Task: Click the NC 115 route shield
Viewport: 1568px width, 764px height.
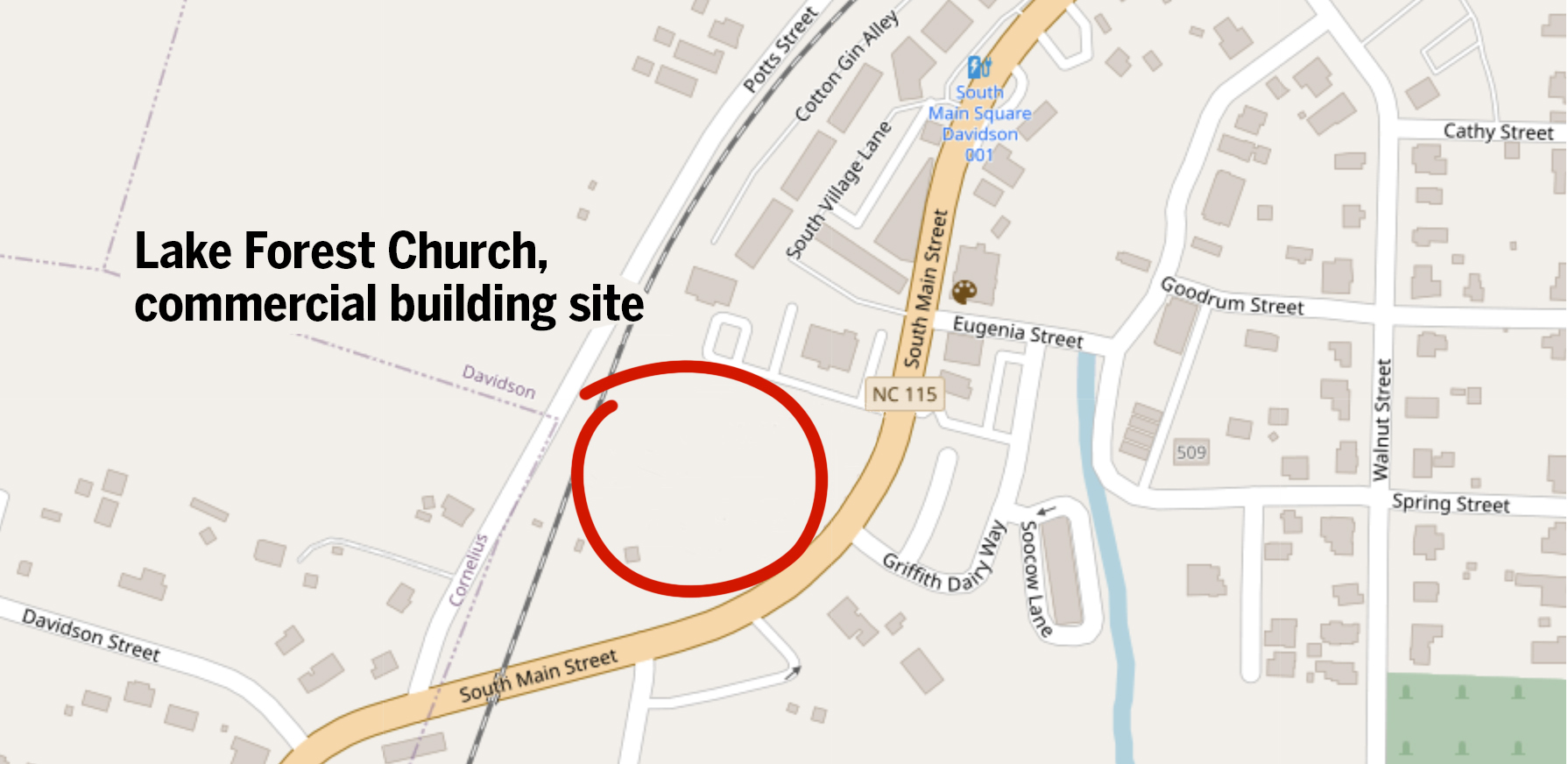Action: point(905,394)
